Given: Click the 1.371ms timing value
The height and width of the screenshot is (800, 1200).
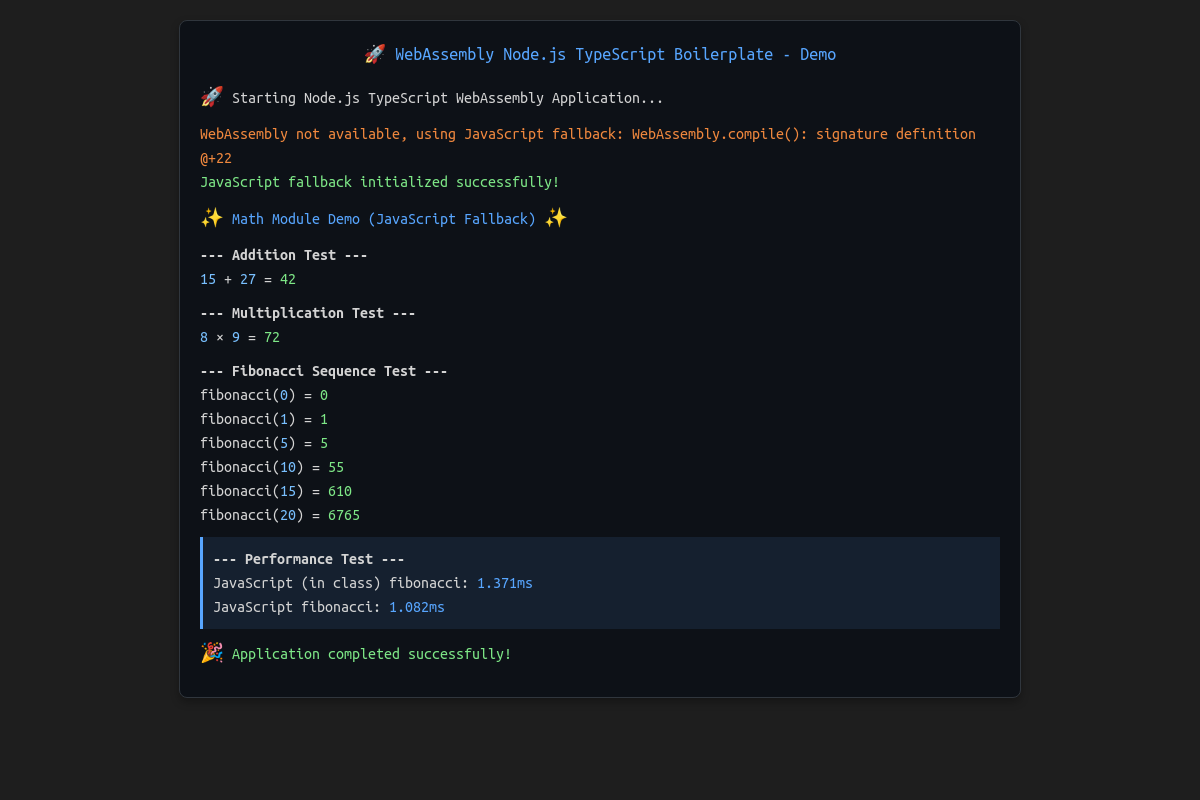Looking at the screenshot, I should tap(504, 583).
